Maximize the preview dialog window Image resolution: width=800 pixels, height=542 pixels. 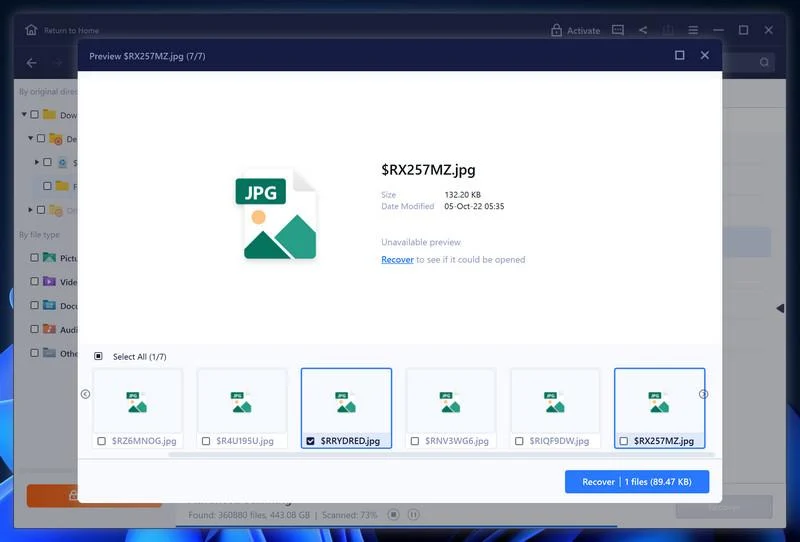(x=680, y=55)
